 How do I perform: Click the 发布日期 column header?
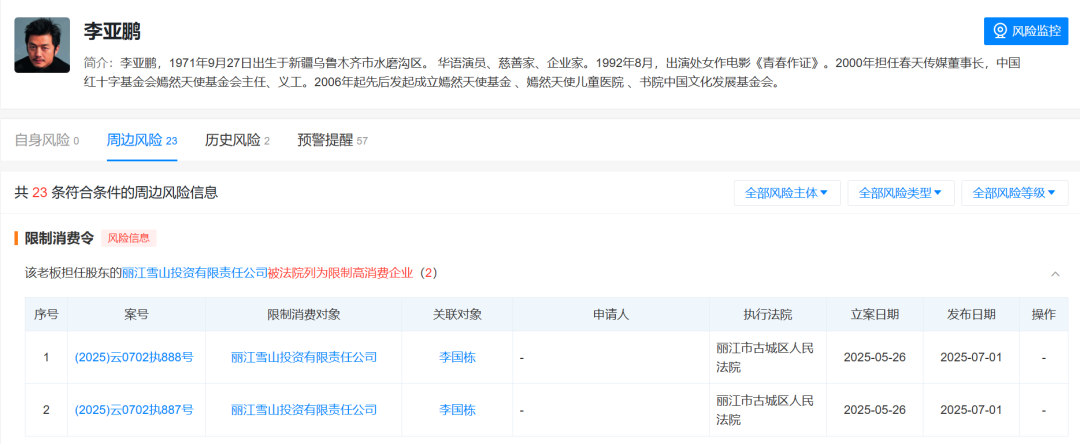tap(971, 315)
